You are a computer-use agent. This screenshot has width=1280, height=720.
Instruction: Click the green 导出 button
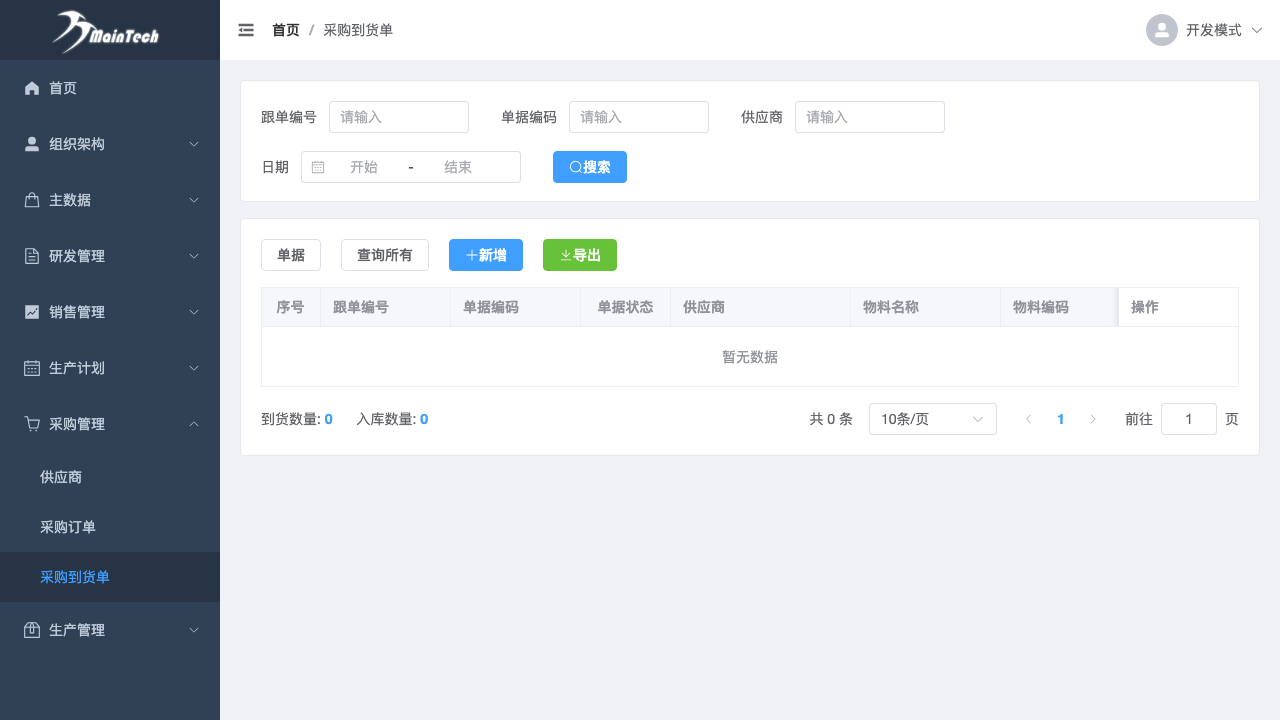point(580,255)
